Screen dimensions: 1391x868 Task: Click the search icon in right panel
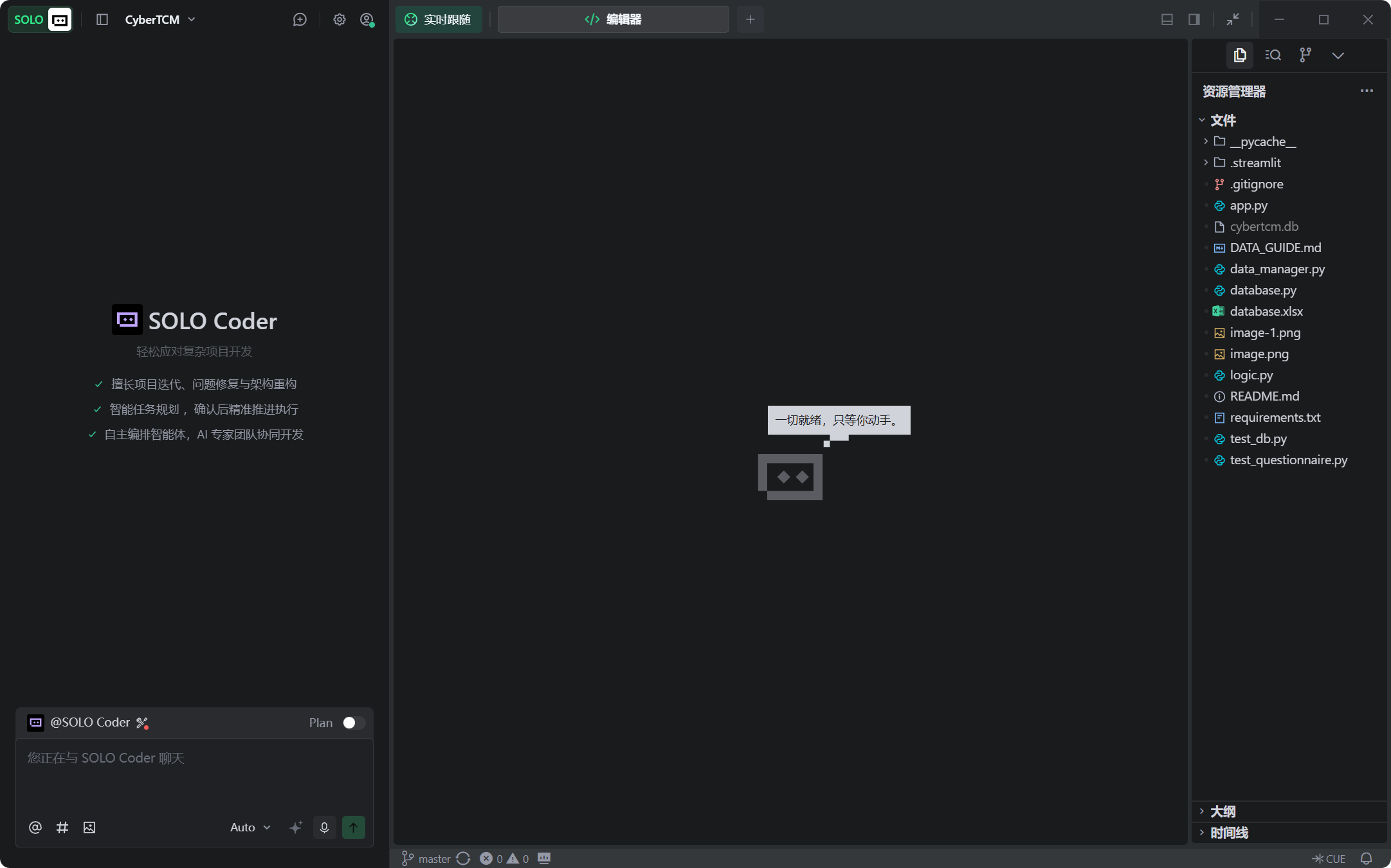coord(1273,55)
